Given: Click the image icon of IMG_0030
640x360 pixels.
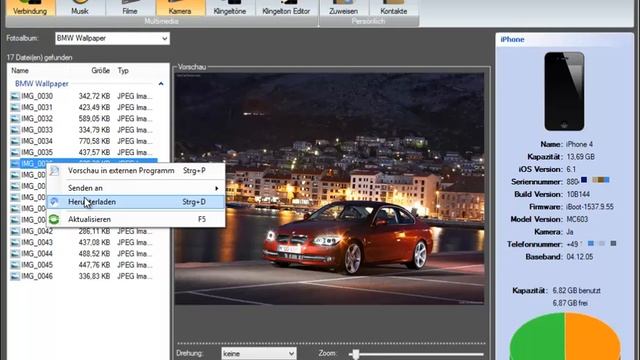Looking at the screenshot, I should tap(15, 96).
